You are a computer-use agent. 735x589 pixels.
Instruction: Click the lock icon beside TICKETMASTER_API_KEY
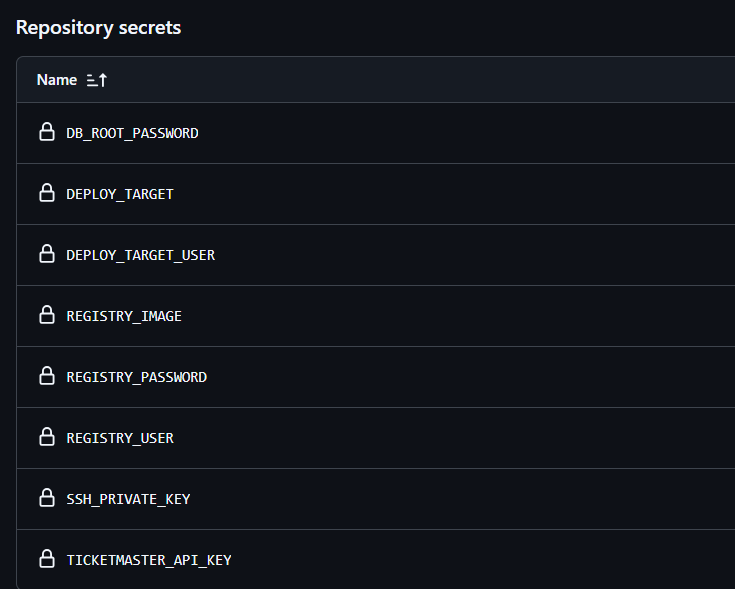[x=47, y=559]
